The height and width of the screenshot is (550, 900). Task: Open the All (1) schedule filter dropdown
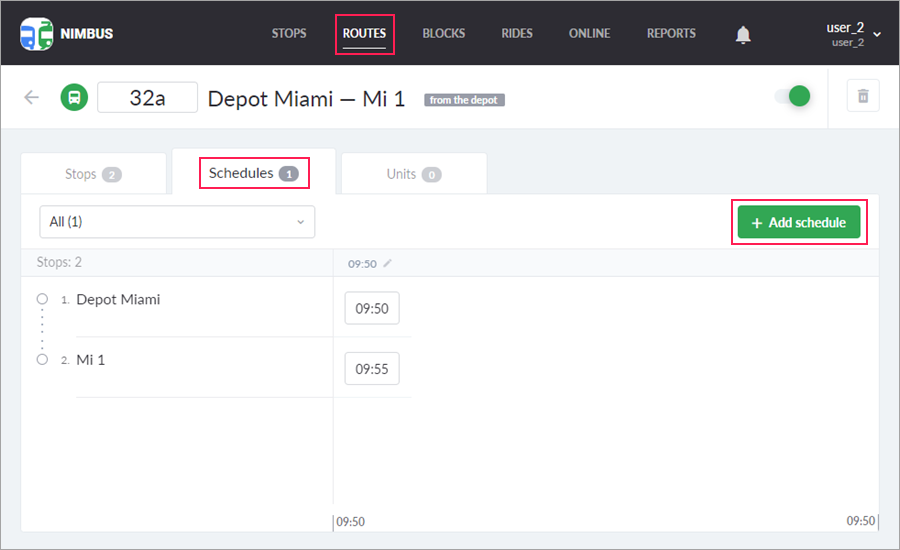point(177,222)
